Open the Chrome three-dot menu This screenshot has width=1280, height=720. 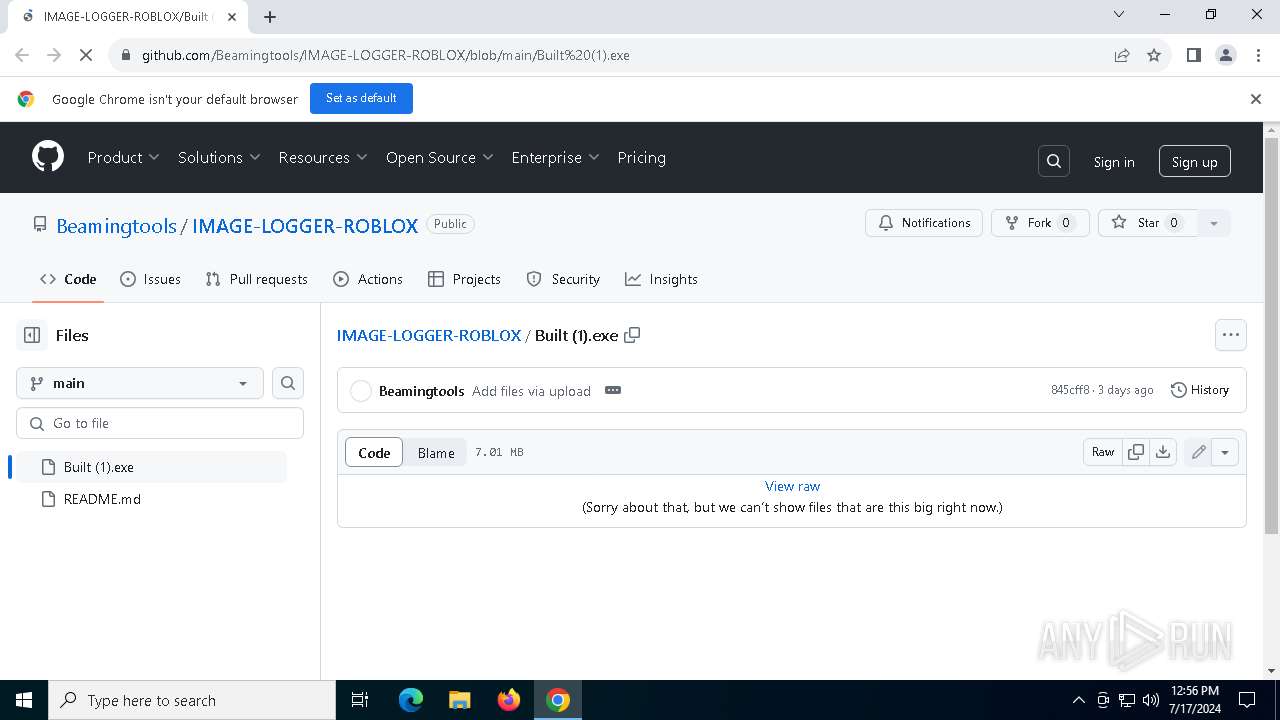point(1258,55)
